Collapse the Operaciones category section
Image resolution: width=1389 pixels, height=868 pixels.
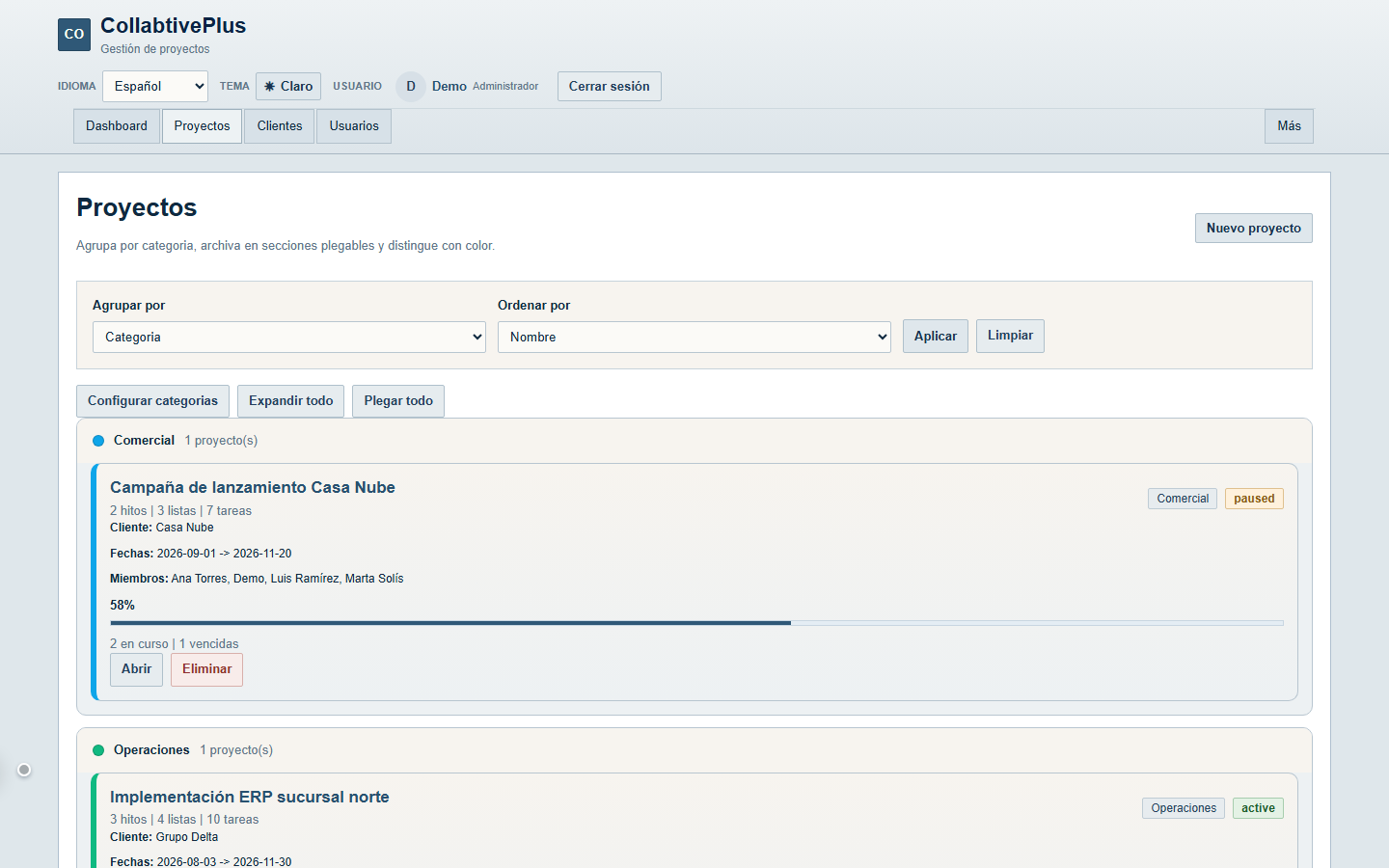pos(694,750)
